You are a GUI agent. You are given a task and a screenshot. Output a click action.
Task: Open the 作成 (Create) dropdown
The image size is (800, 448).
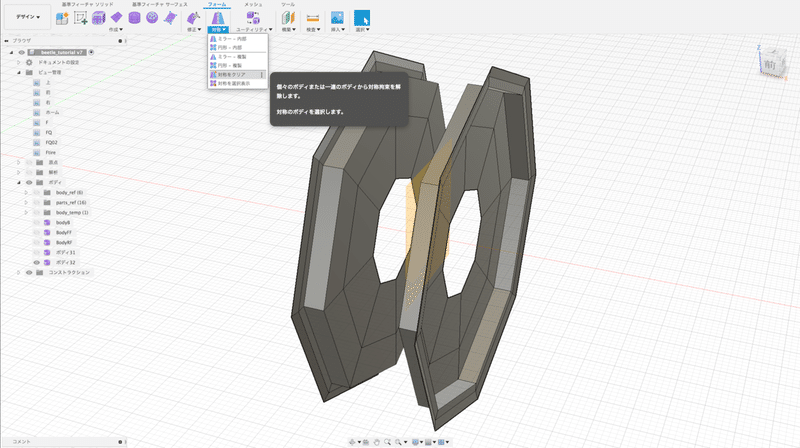click(x=116, y=30)
